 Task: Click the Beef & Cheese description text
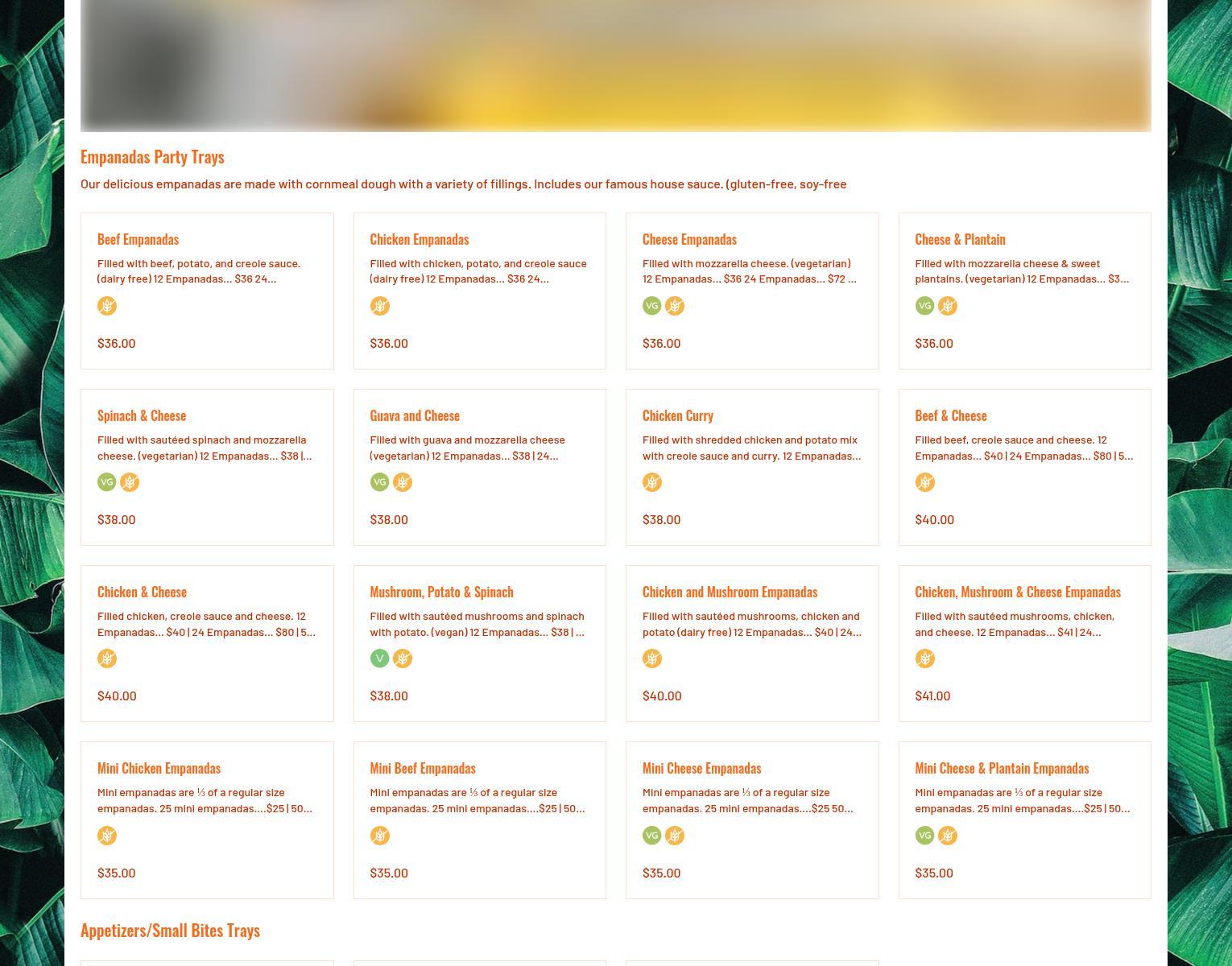click(1023, 448)
